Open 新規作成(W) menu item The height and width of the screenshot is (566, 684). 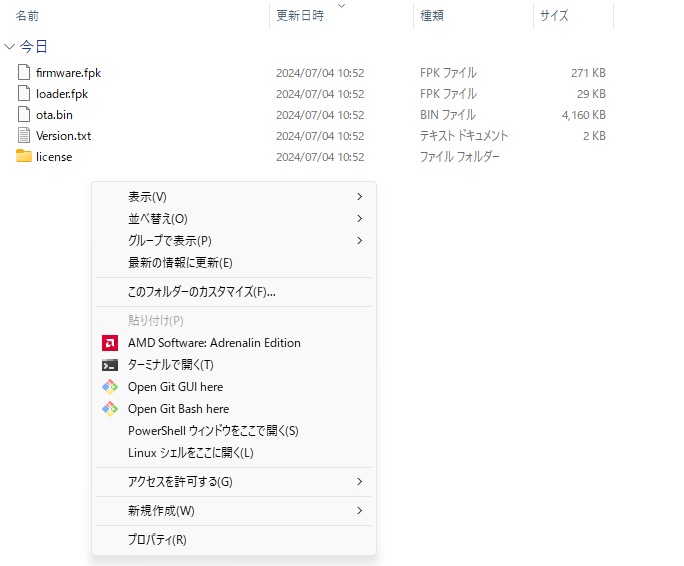(234, 510)
